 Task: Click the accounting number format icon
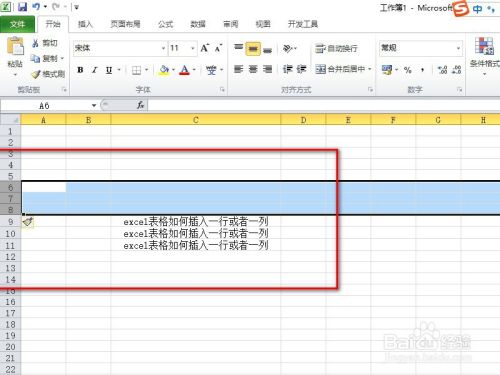pyautogui.click(x=387, y=70)
